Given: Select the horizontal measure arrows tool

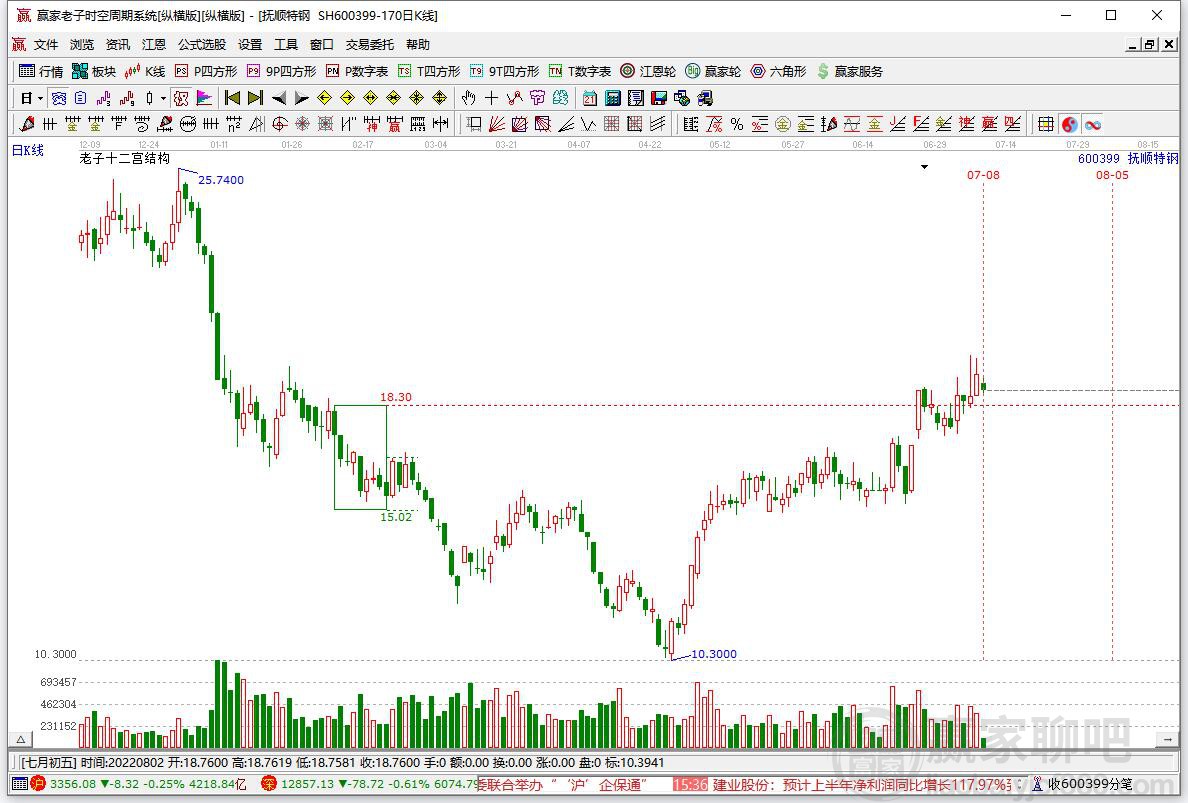Looking at the screenshot, I should point(440,124).
